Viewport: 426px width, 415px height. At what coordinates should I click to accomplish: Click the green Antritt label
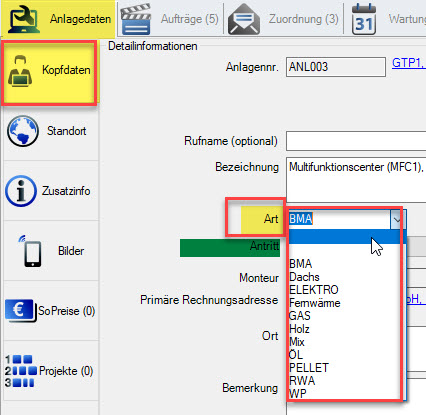tap(230, 248)
